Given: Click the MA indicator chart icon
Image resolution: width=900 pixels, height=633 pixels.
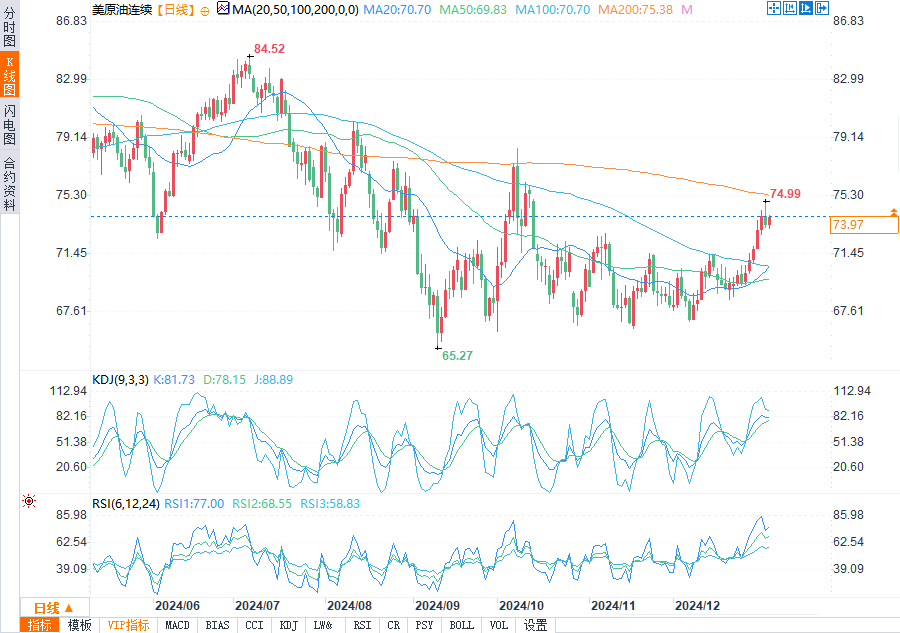Looking at the screenshot, I should (224, 9).
